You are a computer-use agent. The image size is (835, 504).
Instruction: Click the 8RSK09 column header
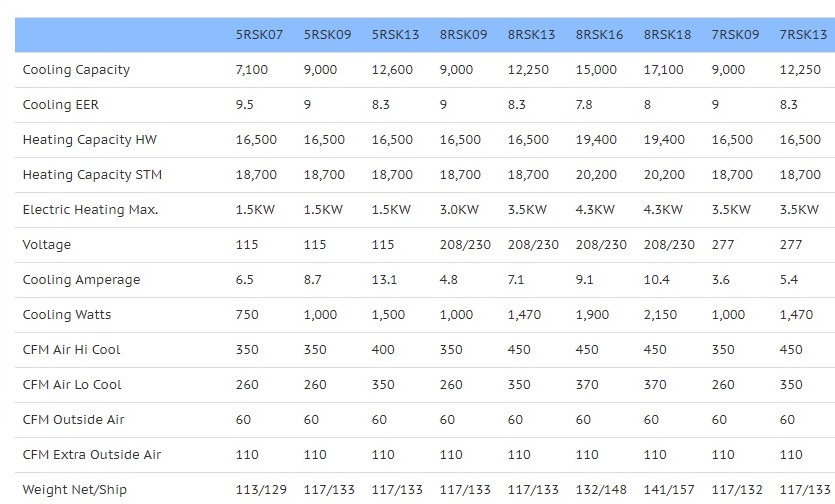point(463,35)
